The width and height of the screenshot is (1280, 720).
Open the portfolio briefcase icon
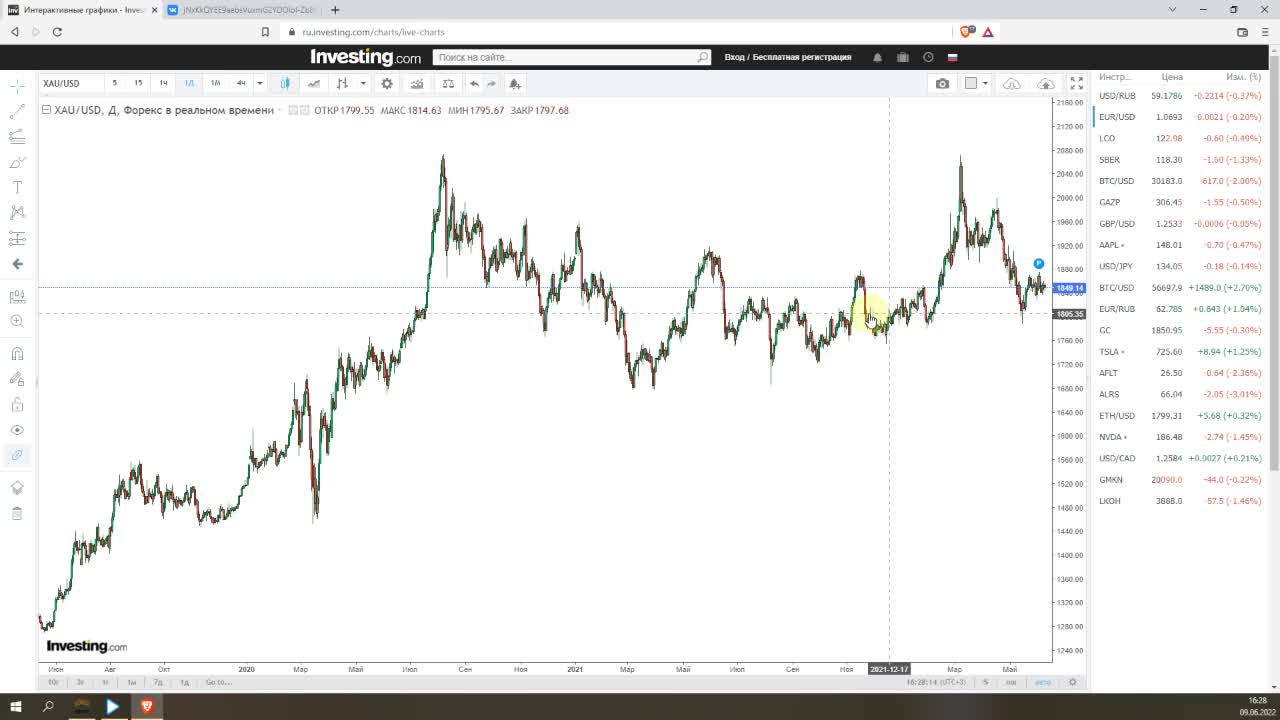point(903,57)
